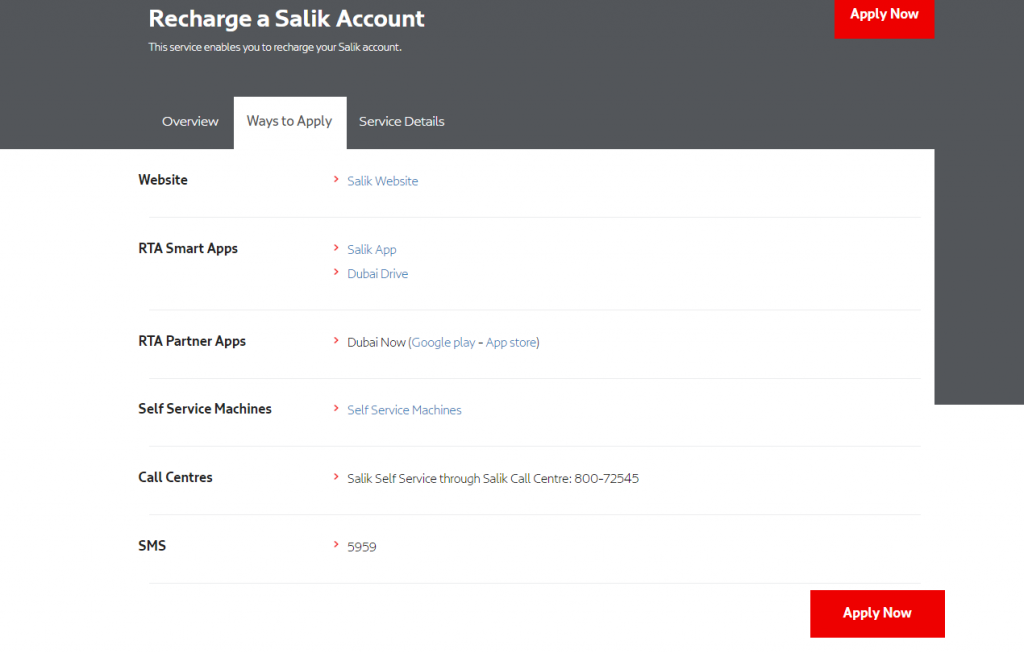Click the service description under the page title
This screenshot has width=1024, height=653.
[x=275, y=47]
